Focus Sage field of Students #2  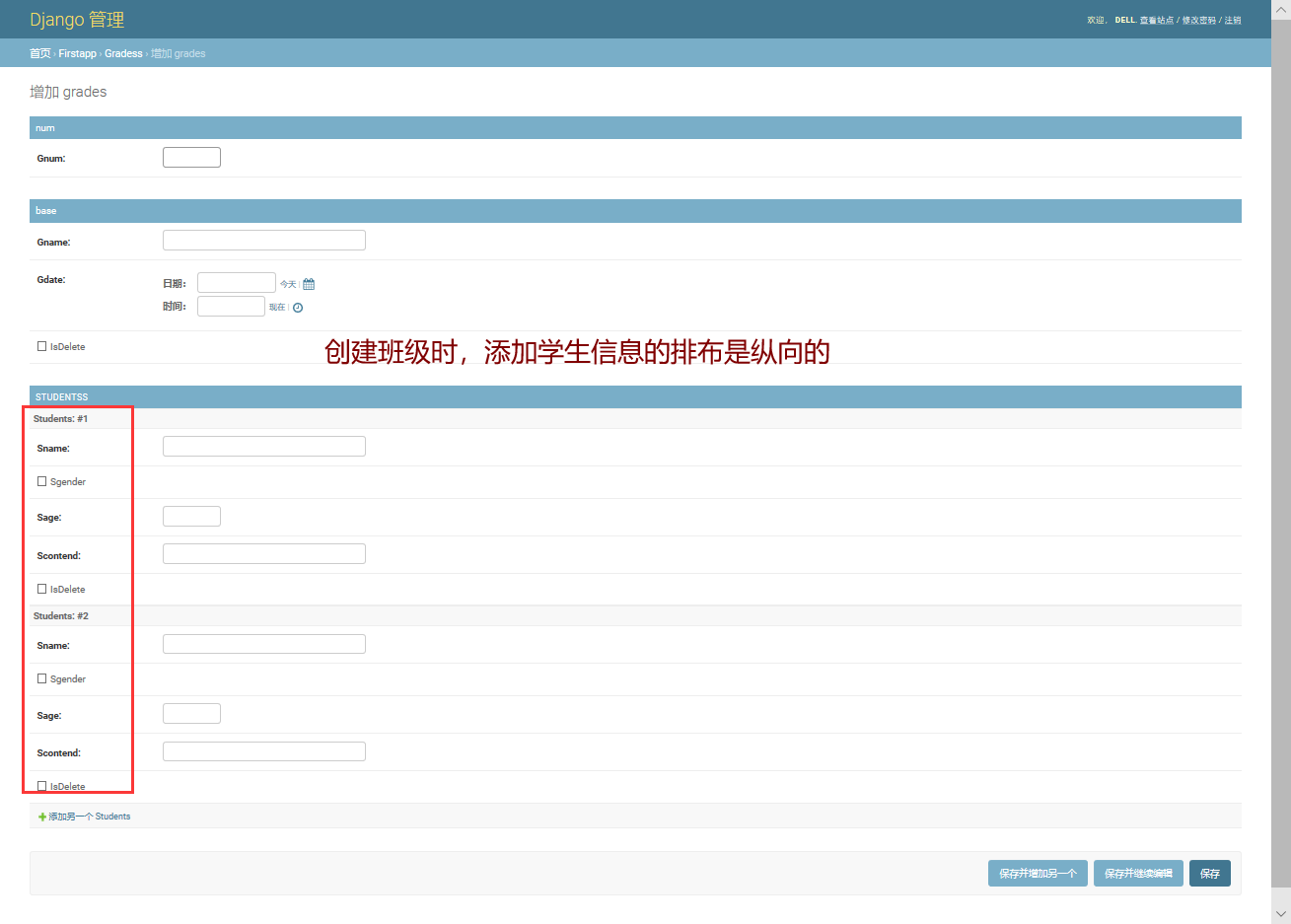pos(191,714)
